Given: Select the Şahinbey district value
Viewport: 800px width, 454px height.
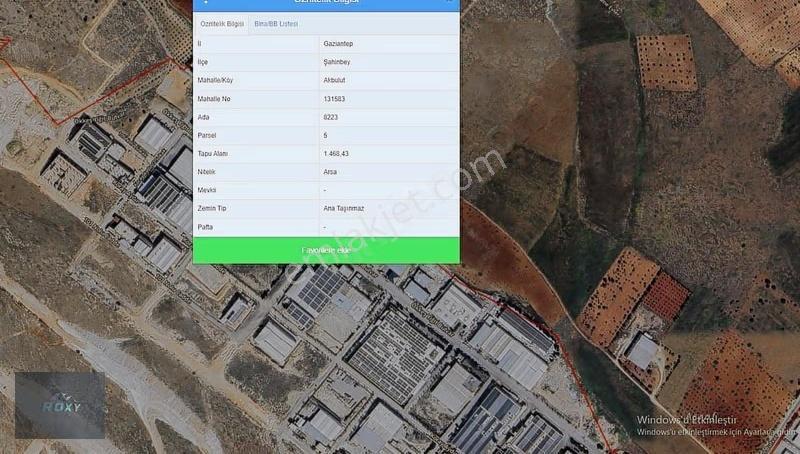Looking at the screenshot, I should [337, 62].
